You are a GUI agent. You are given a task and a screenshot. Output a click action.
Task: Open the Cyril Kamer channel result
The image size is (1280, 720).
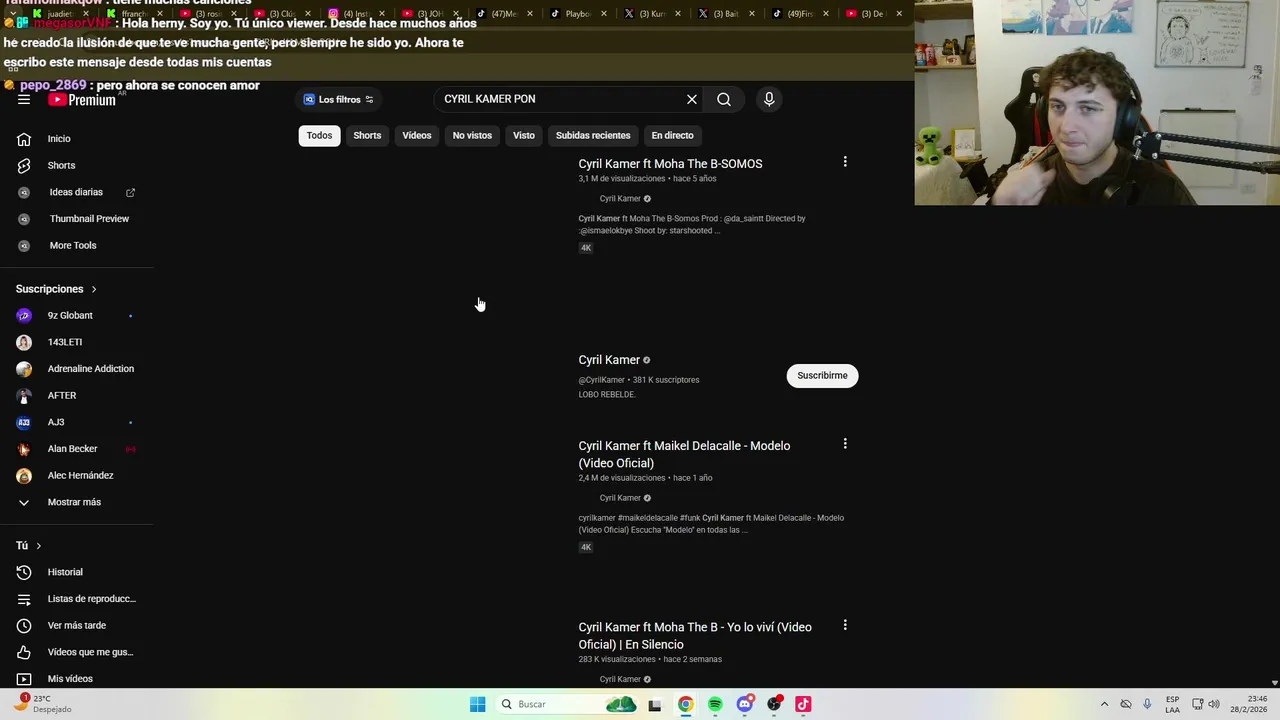point(609,360)
